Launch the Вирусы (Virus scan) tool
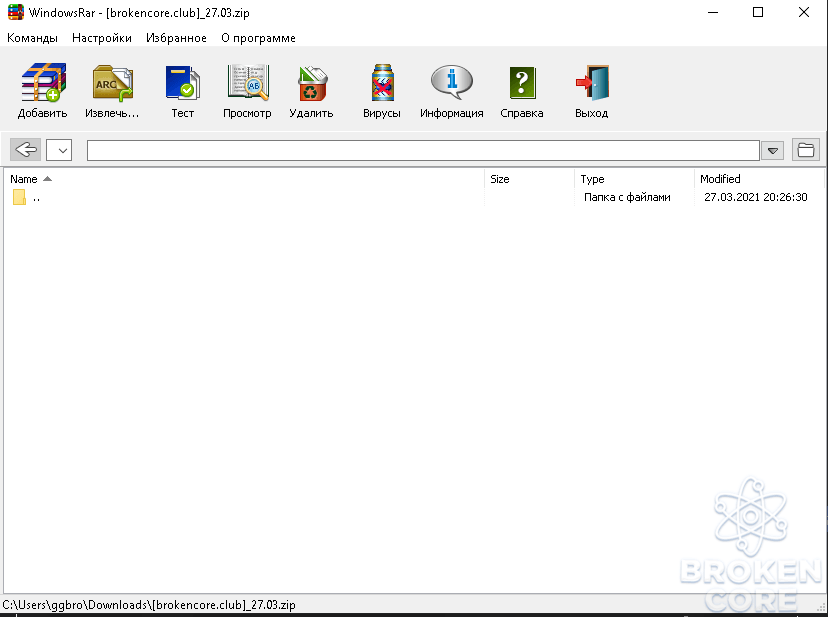 click(382, 82)
